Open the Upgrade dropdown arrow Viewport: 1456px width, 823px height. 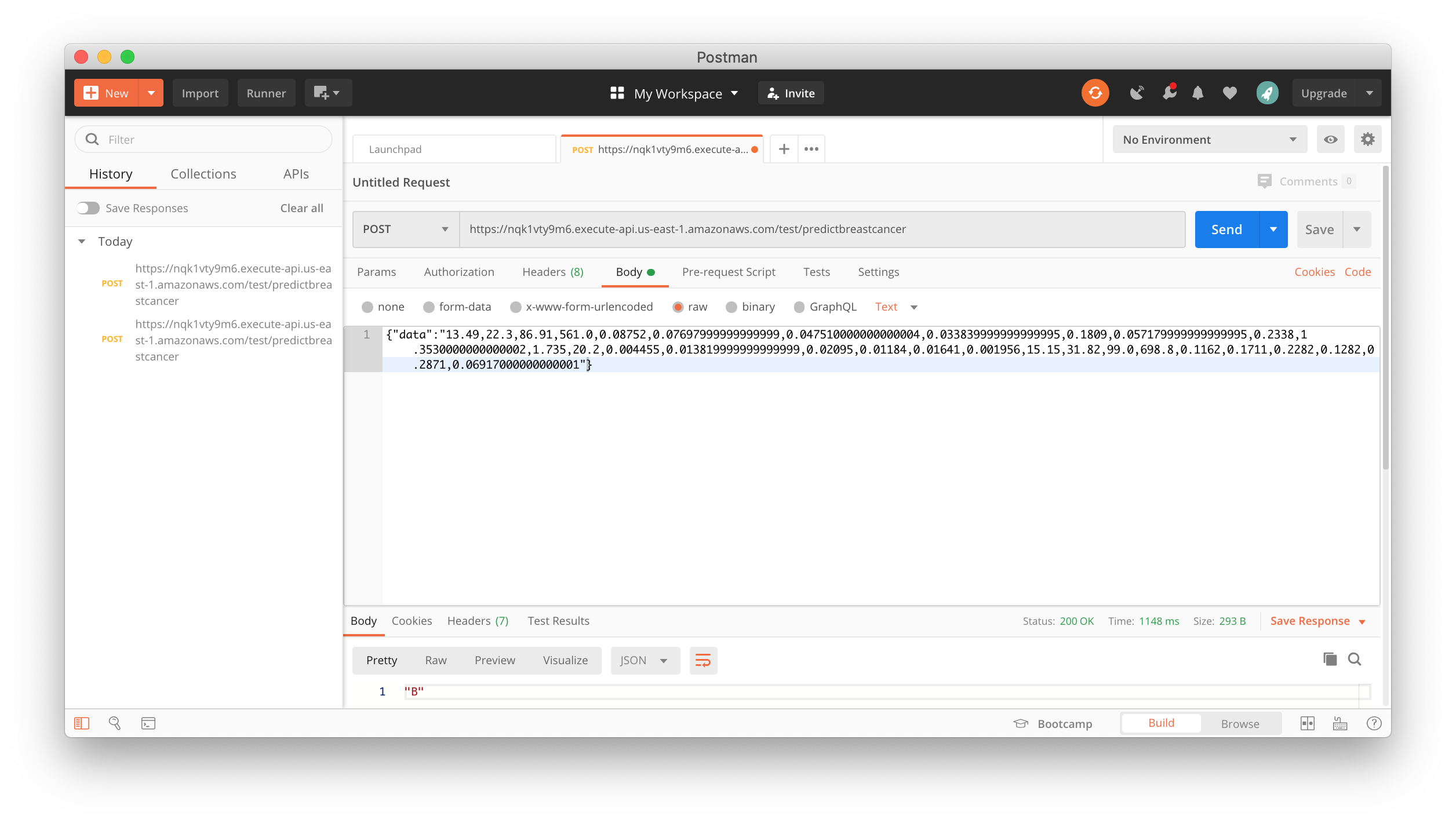1370,93
